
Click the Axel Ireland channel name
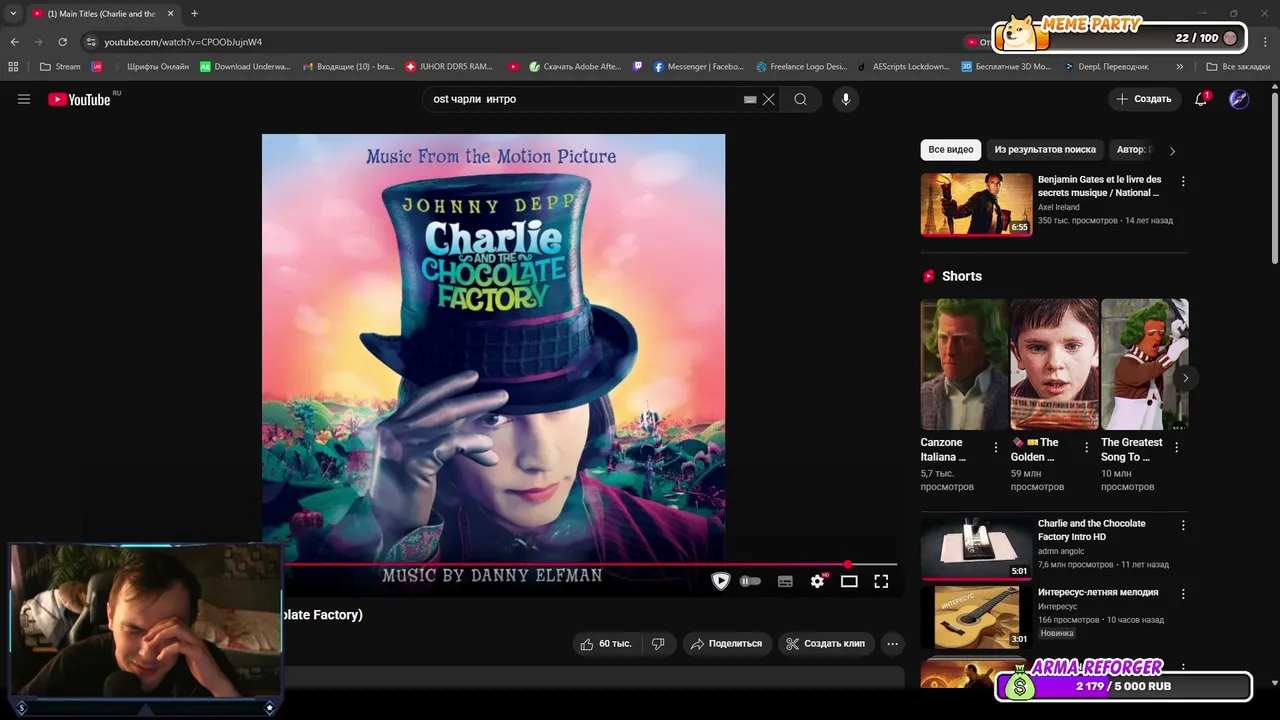pos(1059,207)
